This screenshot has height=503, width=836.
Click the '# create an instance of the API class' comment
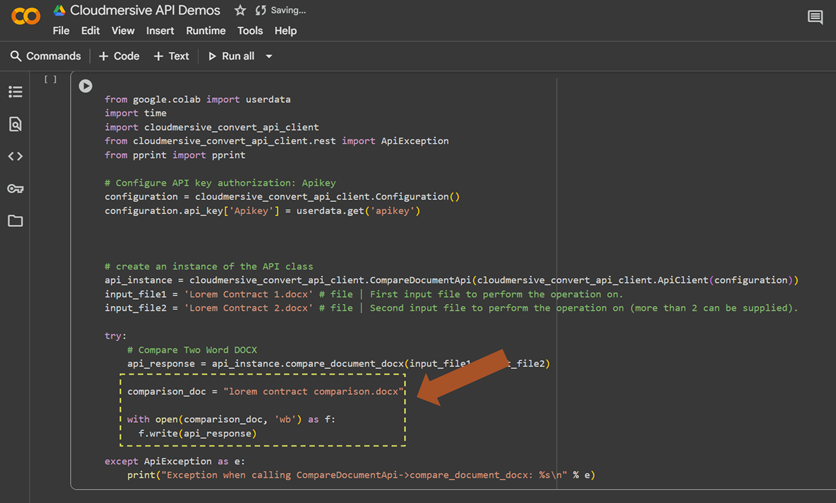click(209, 266)
